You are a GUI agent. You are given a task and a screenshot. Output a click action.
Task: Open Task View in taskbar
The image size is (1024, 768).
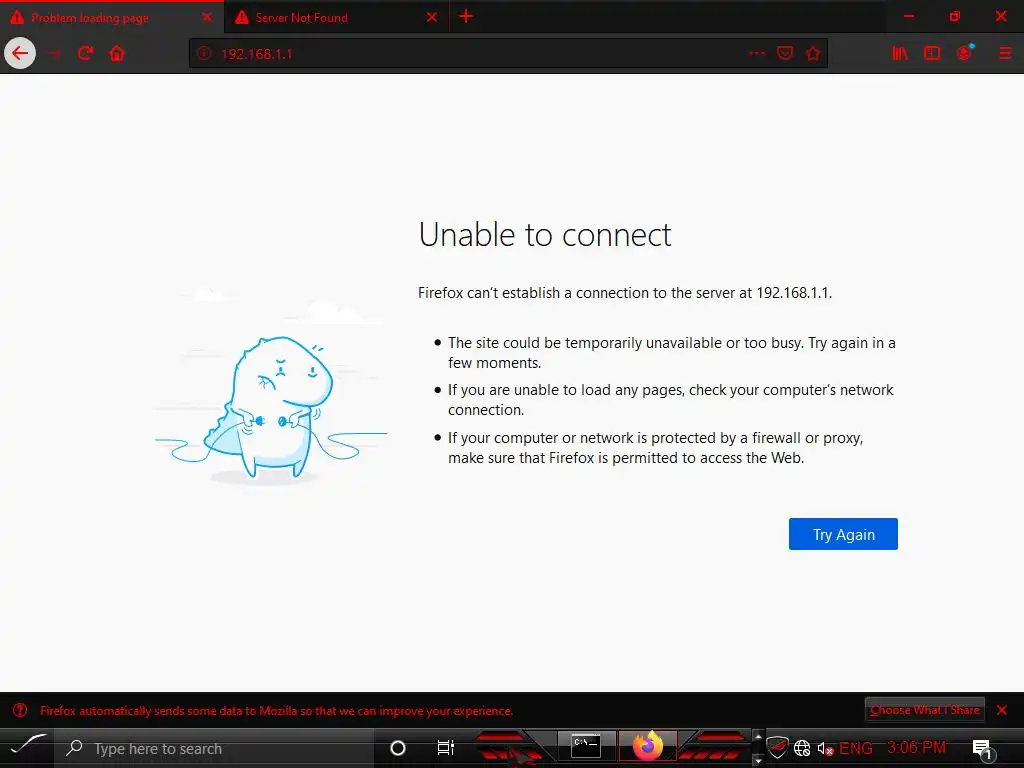pyautogui.click(x=445, y=748)
